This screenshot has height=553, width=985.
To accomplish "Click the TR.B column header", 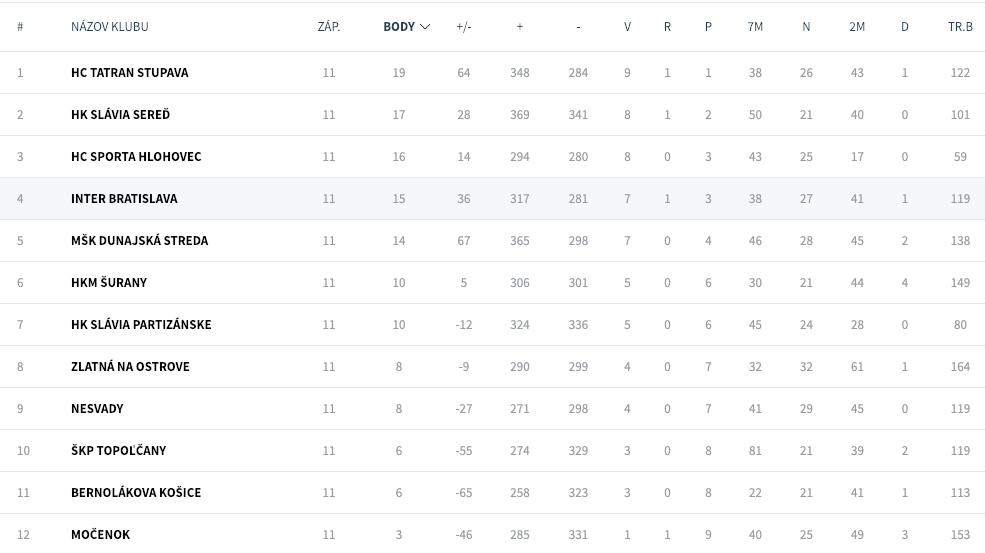I will point(960,26).
